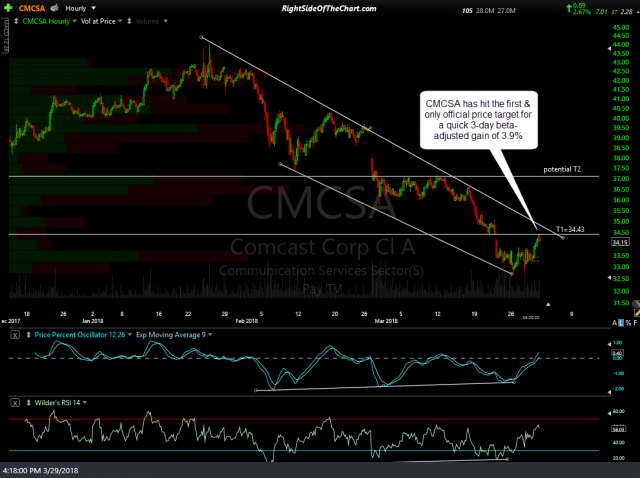Click the move handle beside CMCSA Hourly
Image resolution: width=640 pixels, height=478 pixels.
coord(16,21)
